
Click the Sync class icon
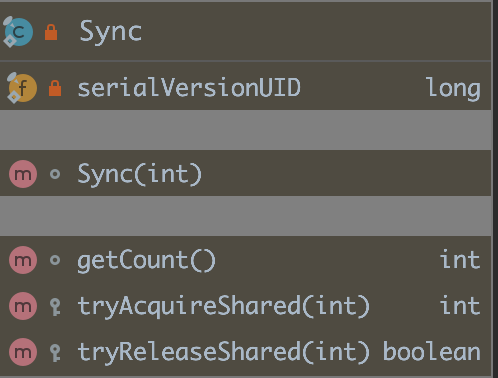pyautogui.click(x=18, y=32)
